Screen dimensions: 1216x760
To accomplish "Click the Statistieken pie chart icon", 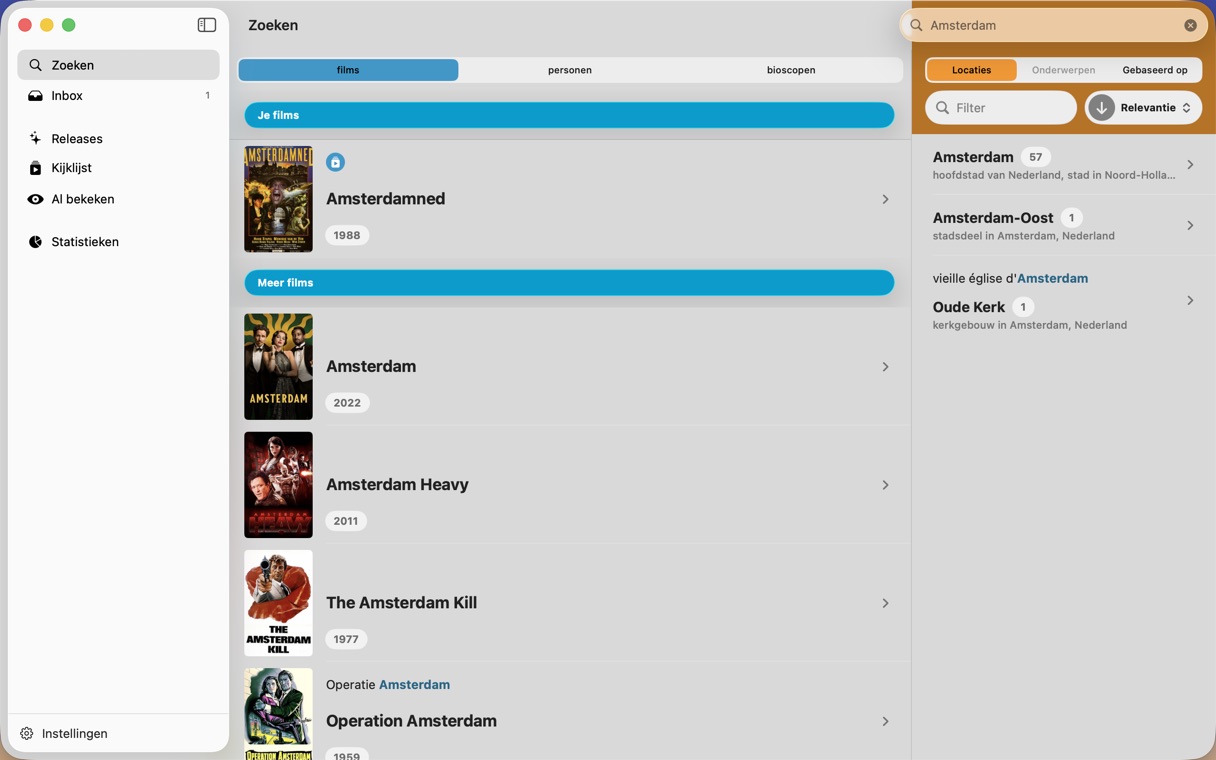I will click(35, 242).
